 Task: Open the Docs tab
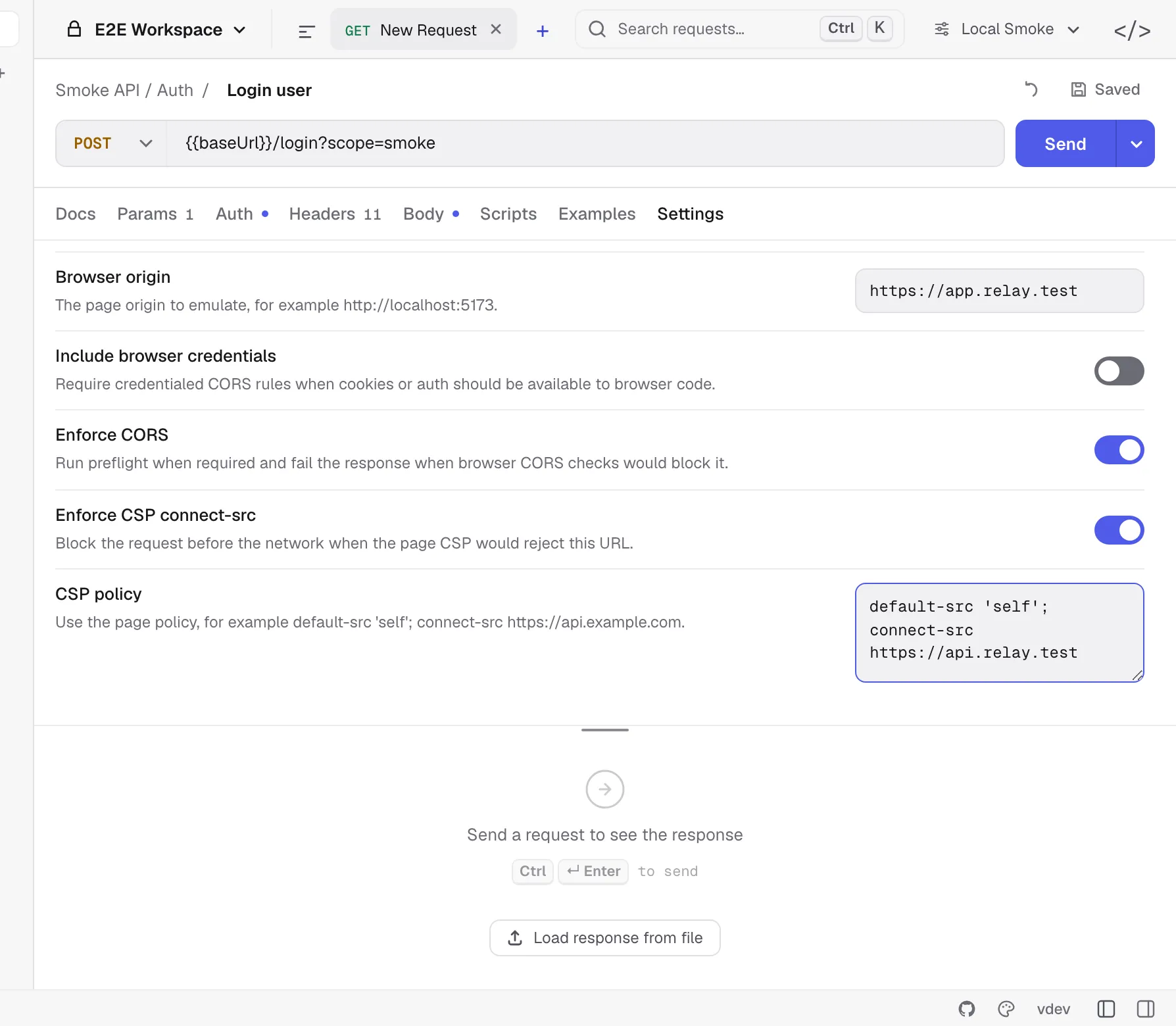(76, 214)
